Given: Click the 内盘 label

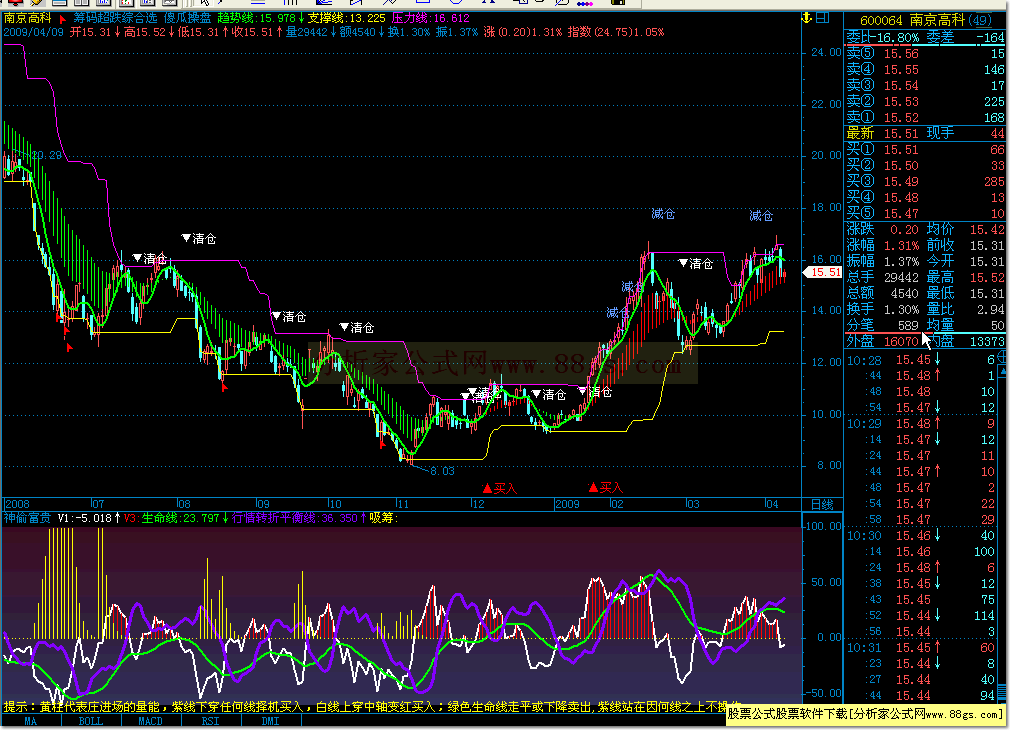Looking at the screenshot, I should 941,341.
